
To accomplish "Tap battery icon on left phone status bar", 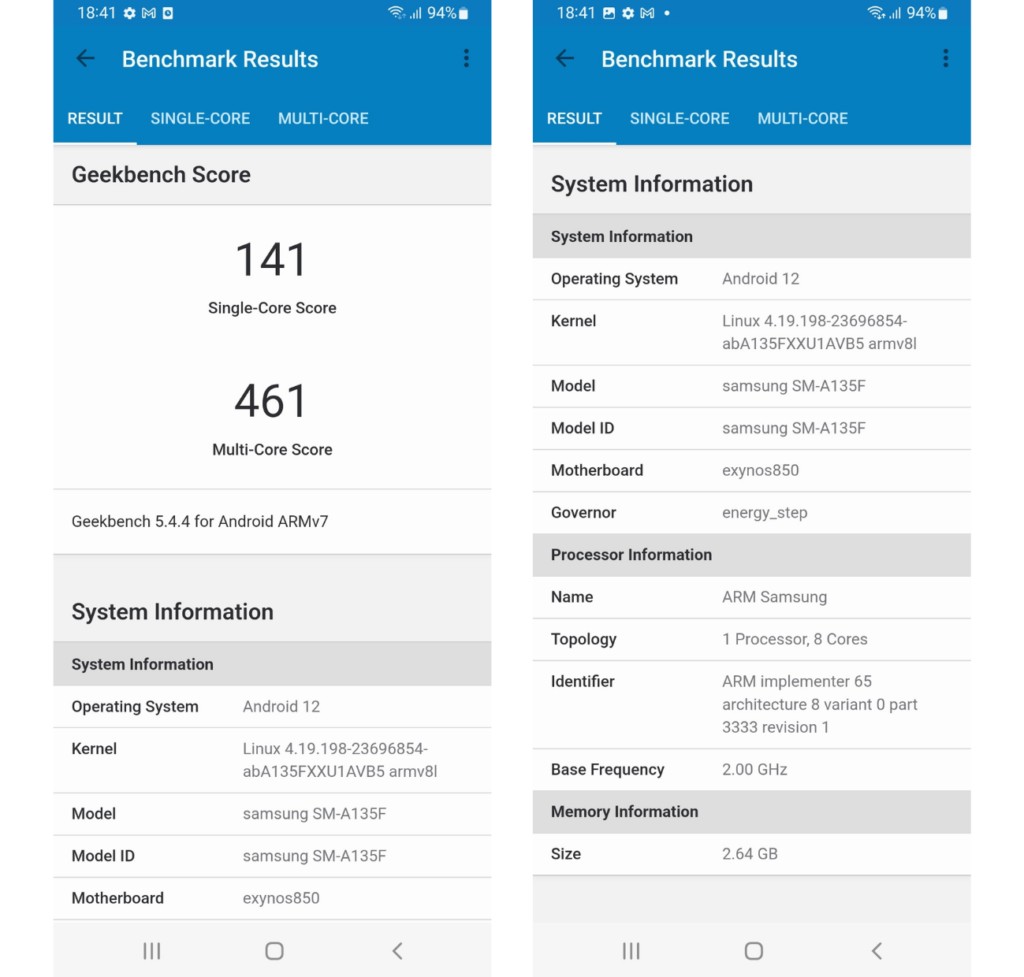I will click(x=464, y=13).
